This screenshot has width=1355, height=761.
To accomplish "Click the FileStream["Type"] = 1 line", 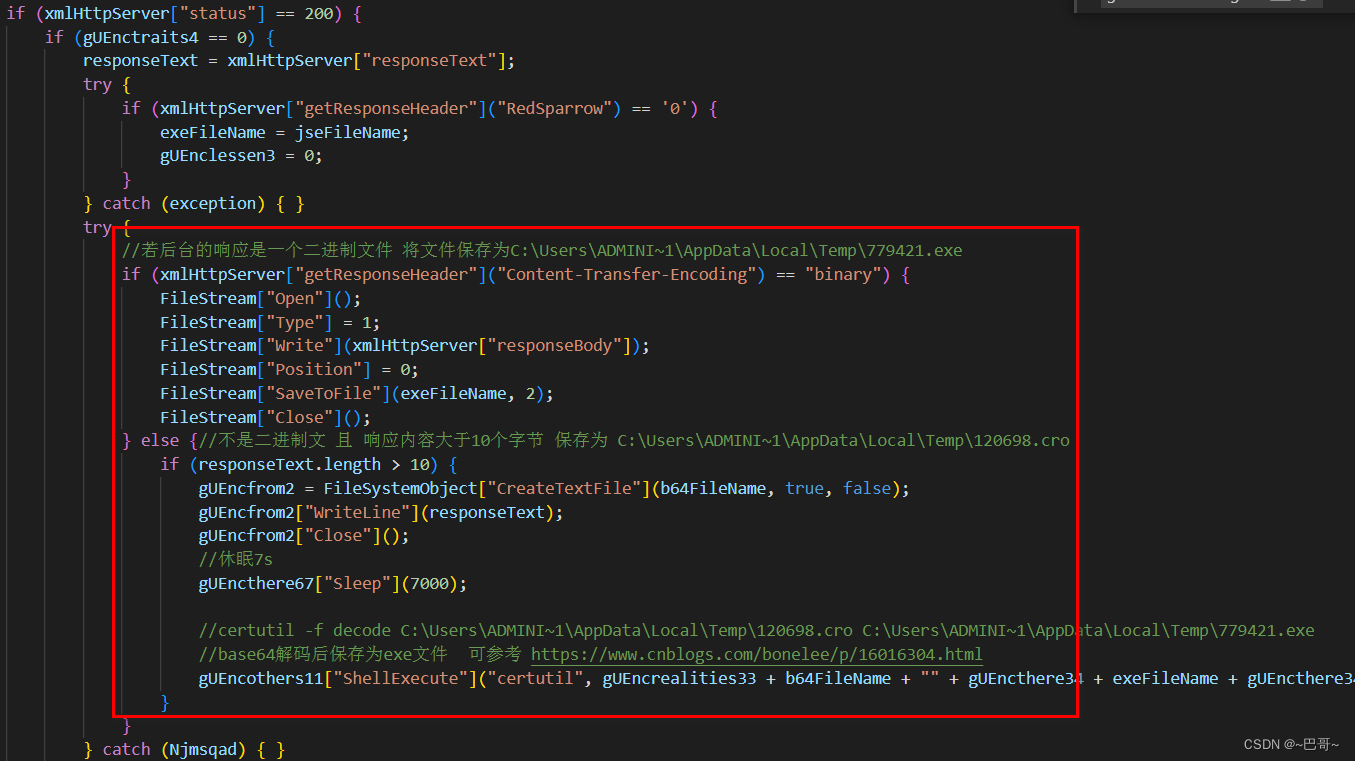I will tap(270, 322).
